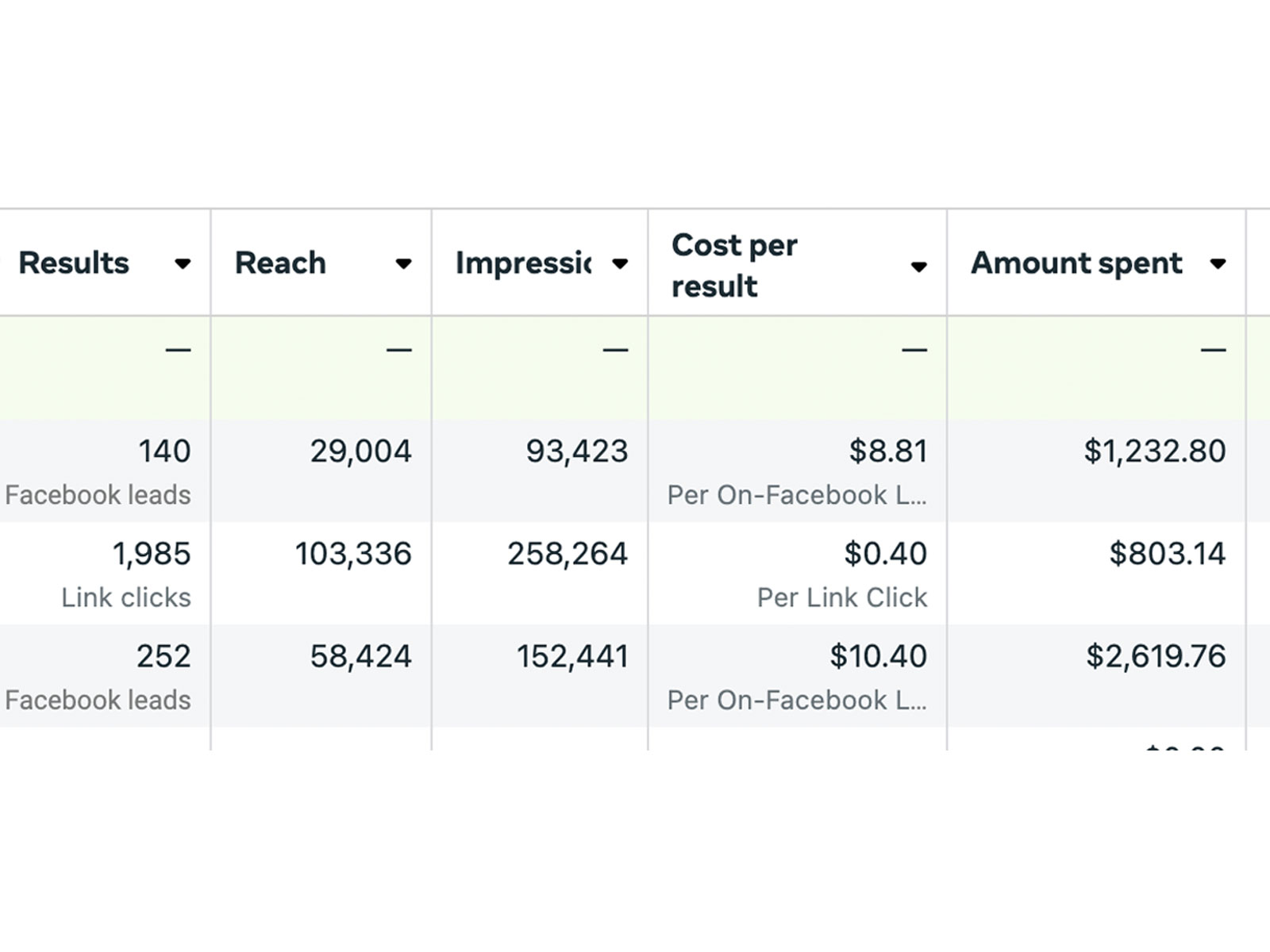Open the Results column dropdown arrow
The height and width of the screenshot is (952, 1270).
(183, 264)
